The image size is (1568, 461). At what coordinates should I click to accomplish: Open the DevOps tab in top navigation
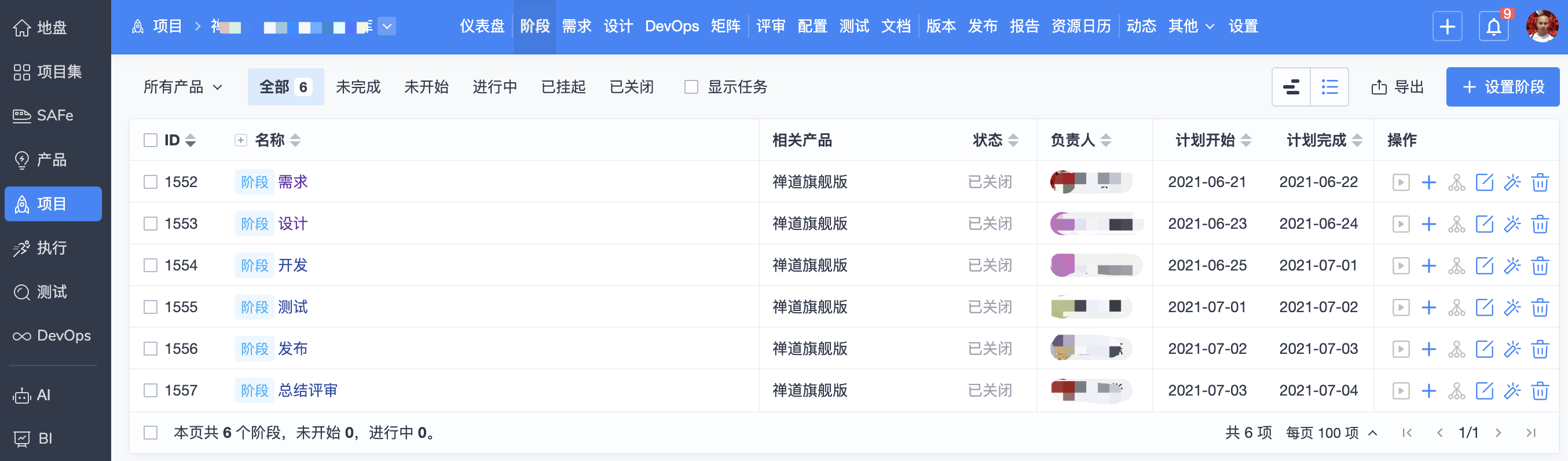click(672, 26)
